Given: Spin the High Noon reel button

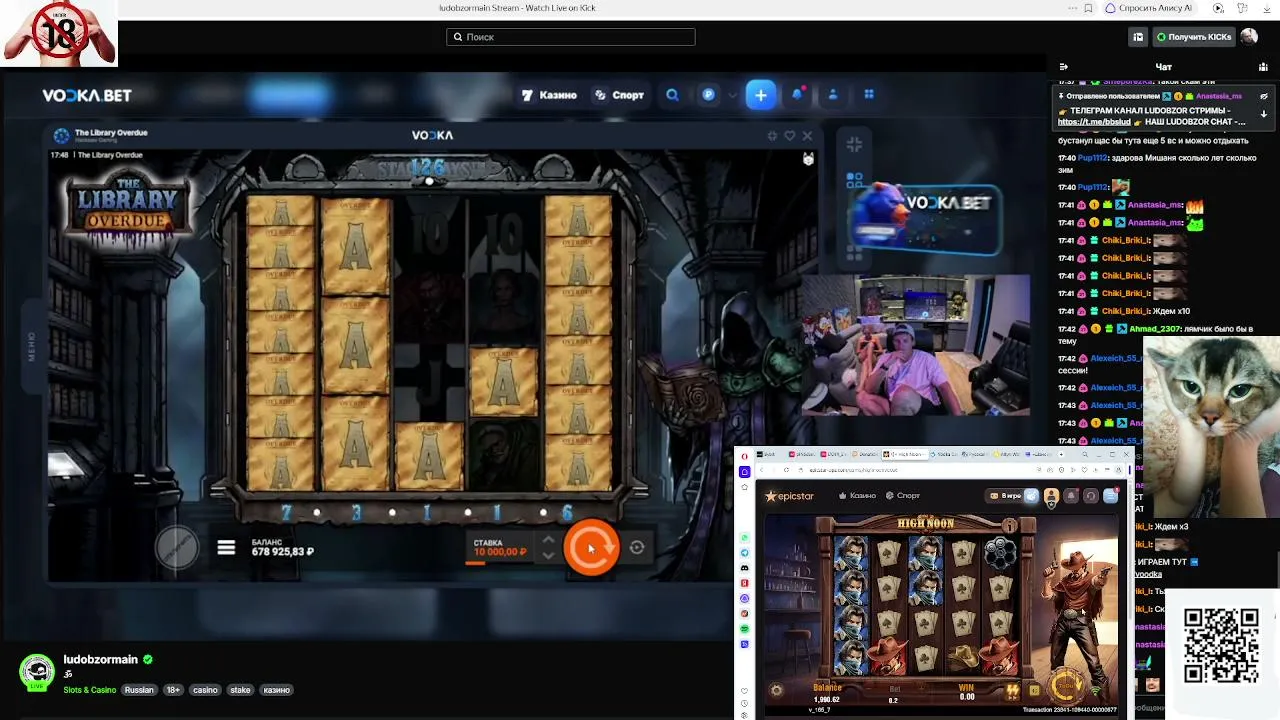Looking at the screenshot, I should point(1067,686).
